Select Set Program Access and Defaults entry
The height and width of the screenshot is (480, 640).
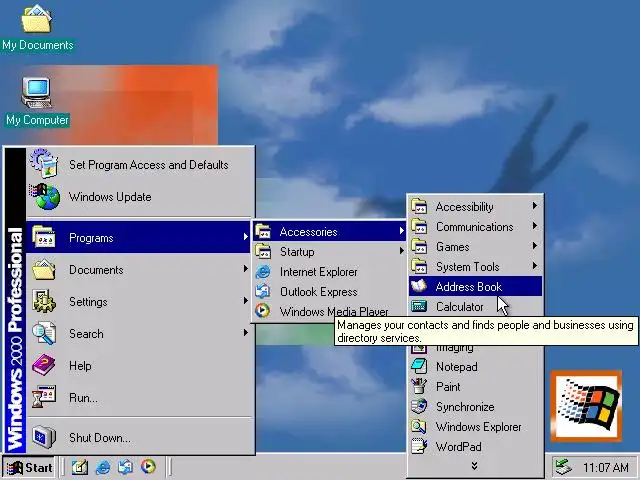click(138, 164)
